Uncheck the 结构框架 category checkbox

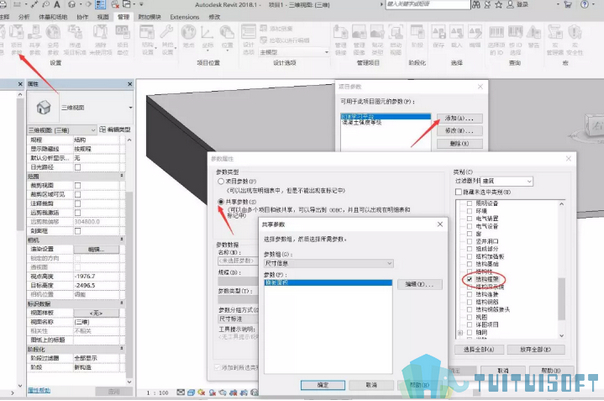tap(470, 279)
